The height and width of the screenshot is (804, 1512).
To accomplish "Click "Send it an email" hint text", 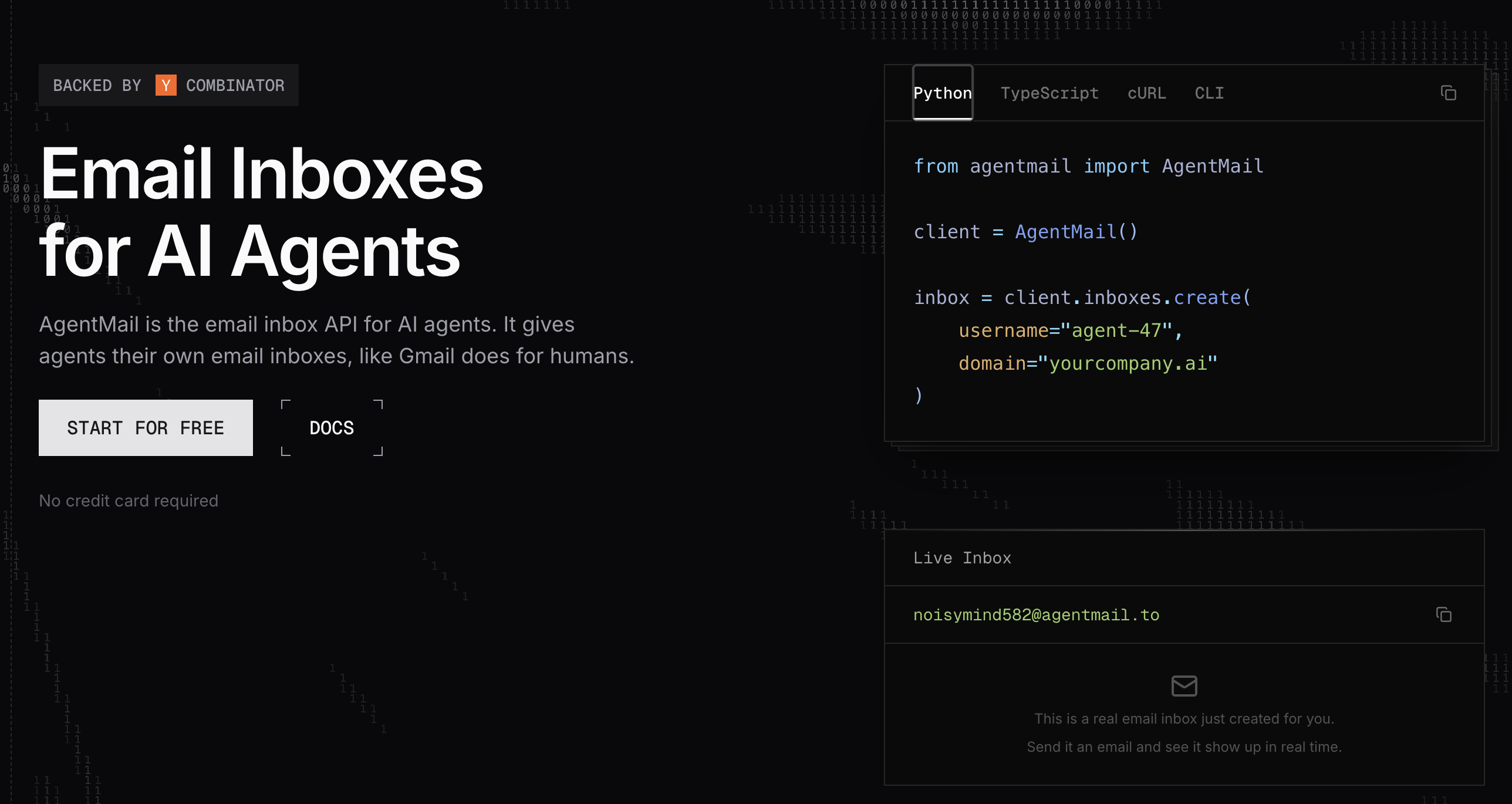I will 1184,746.
